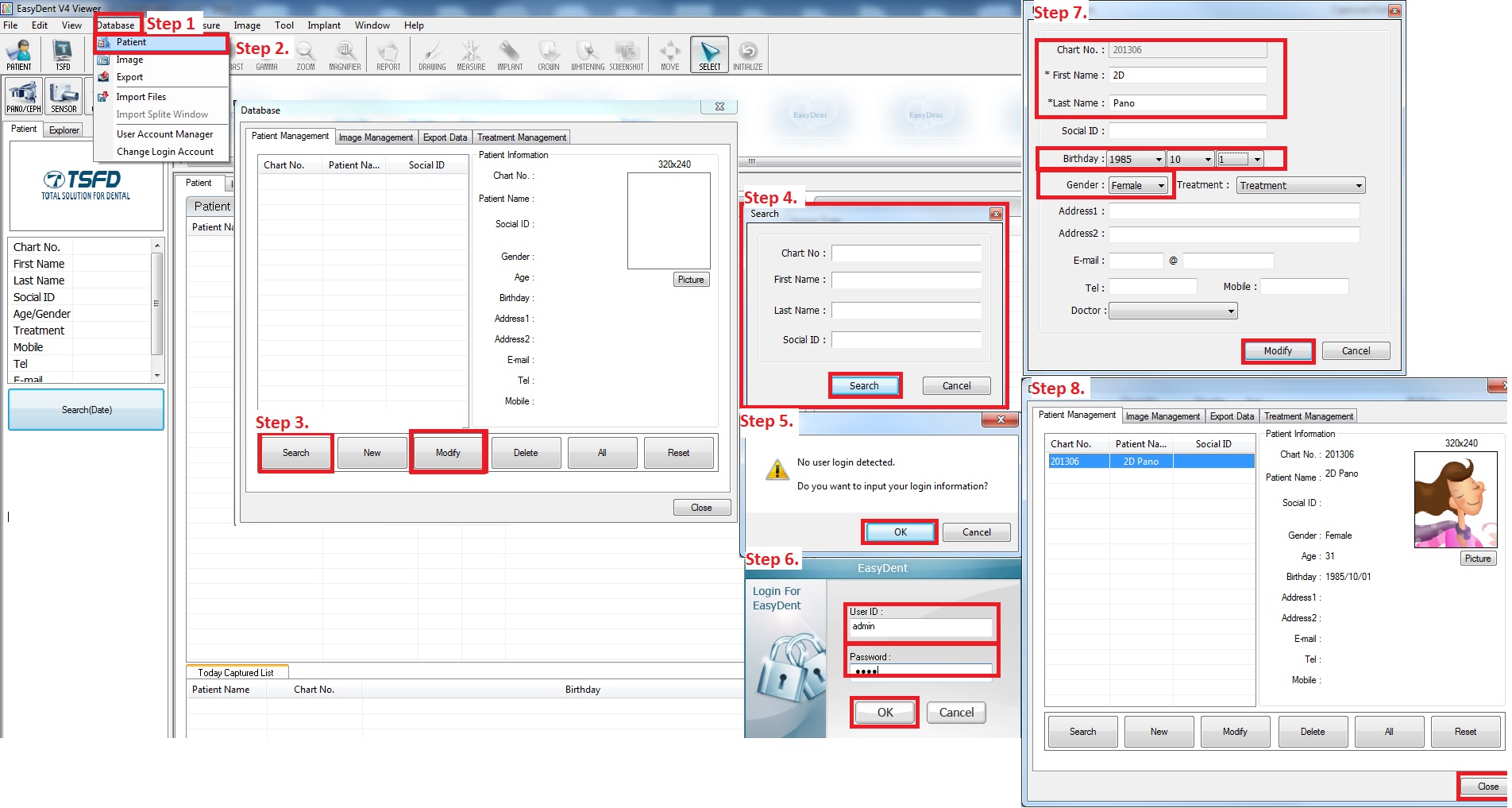Select the CROWN tool

(x=549, y=55)
